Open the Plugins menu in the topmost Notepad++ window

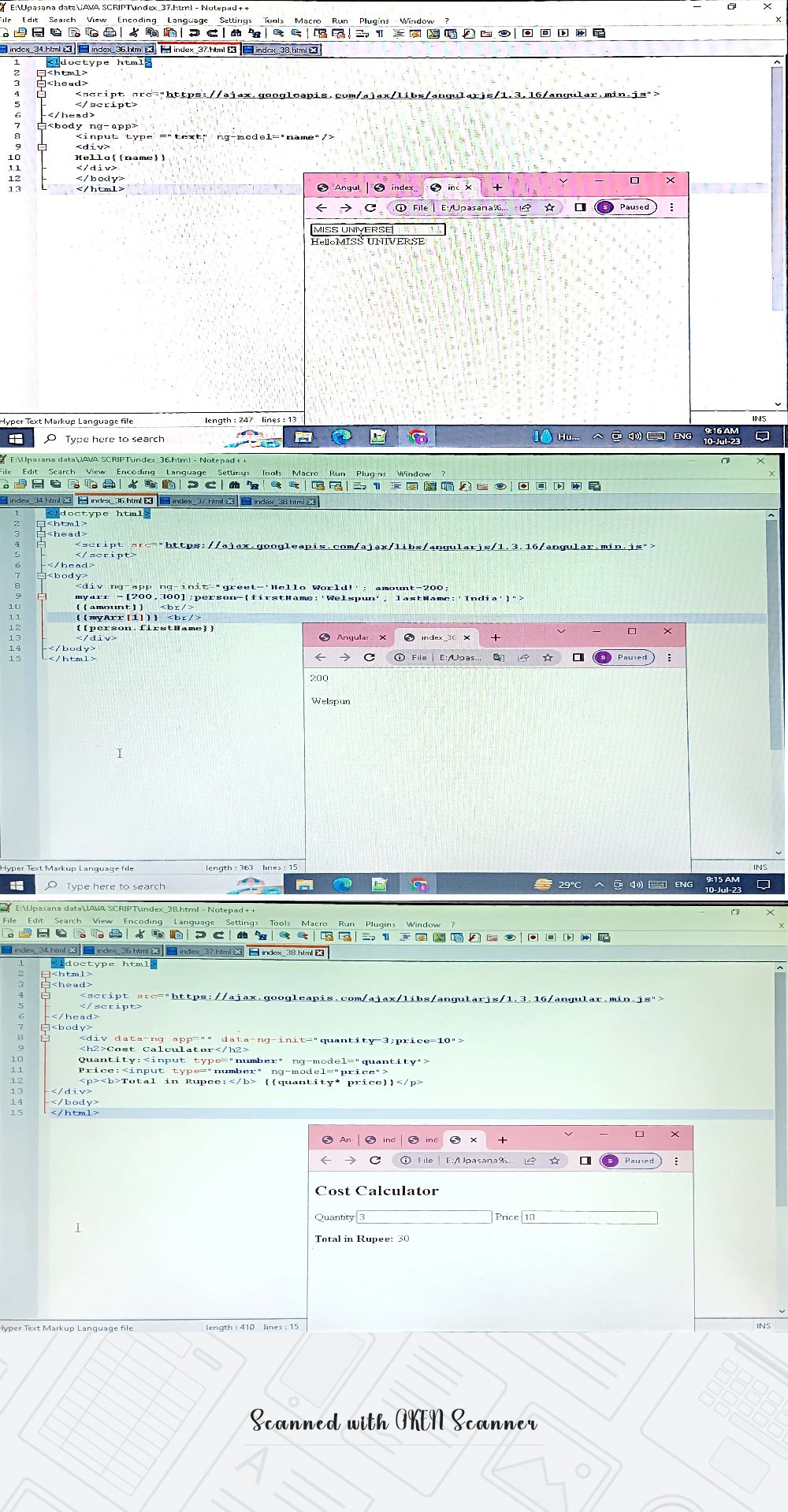(x=374, y=20)
